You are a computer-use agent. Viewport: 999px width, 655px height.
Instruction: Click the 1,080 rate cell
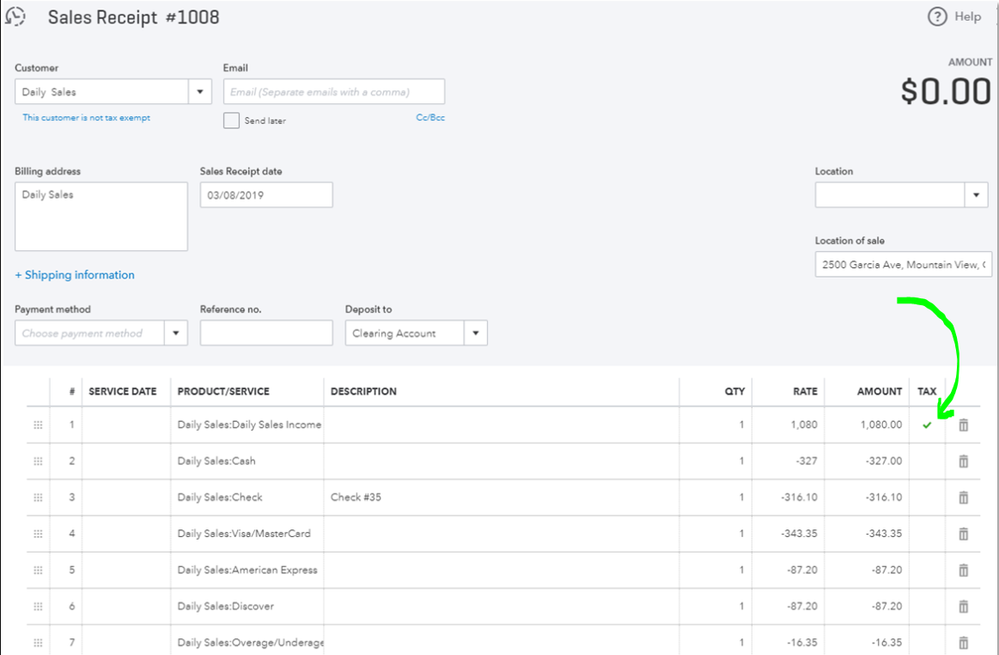788,425
